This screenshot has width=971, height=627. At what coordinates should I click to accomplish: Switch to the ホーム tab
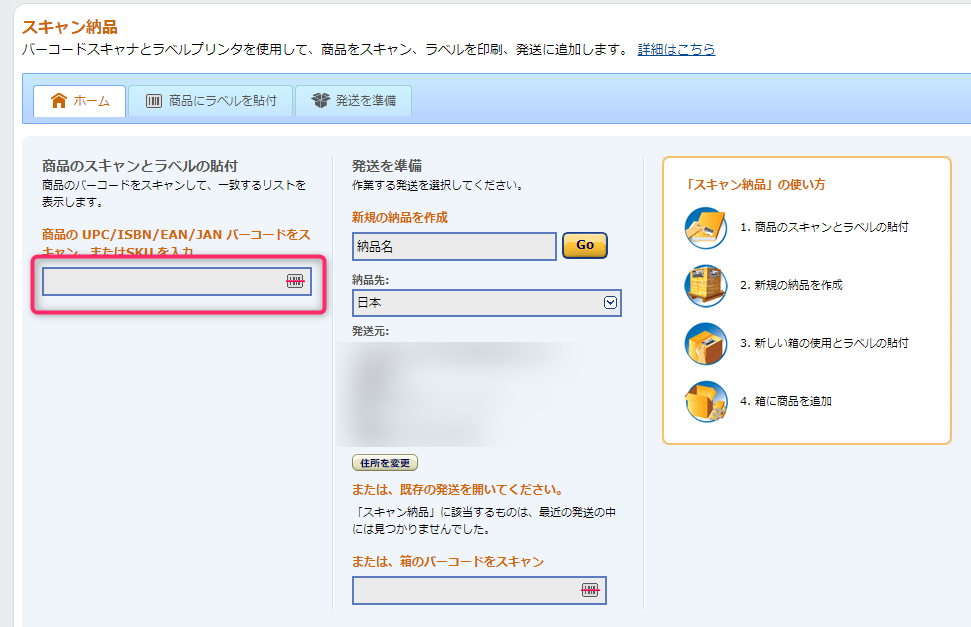coord(80,101)
